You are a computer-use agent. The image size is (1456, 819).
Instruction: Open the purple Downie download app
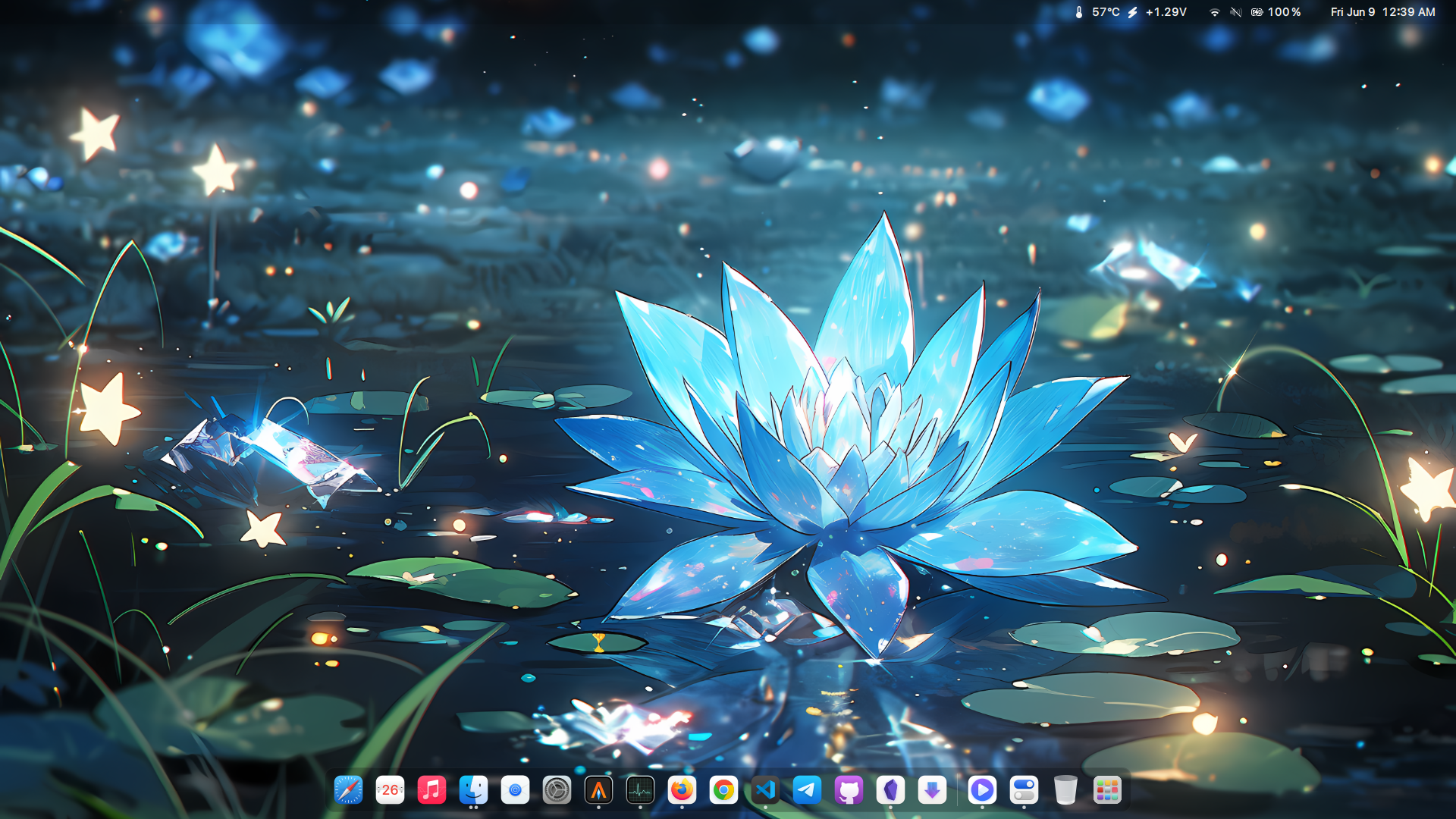(x=932, y=790)
